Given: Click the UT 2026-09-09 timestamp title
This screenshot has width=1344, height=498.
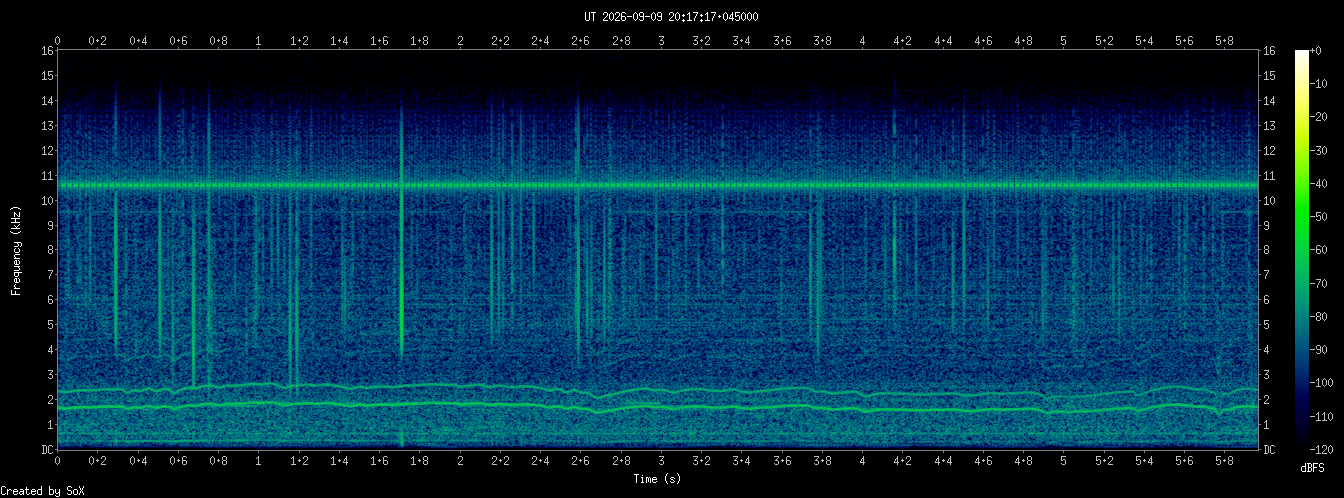Looking at the screenshot, I should tap(671, 16).
